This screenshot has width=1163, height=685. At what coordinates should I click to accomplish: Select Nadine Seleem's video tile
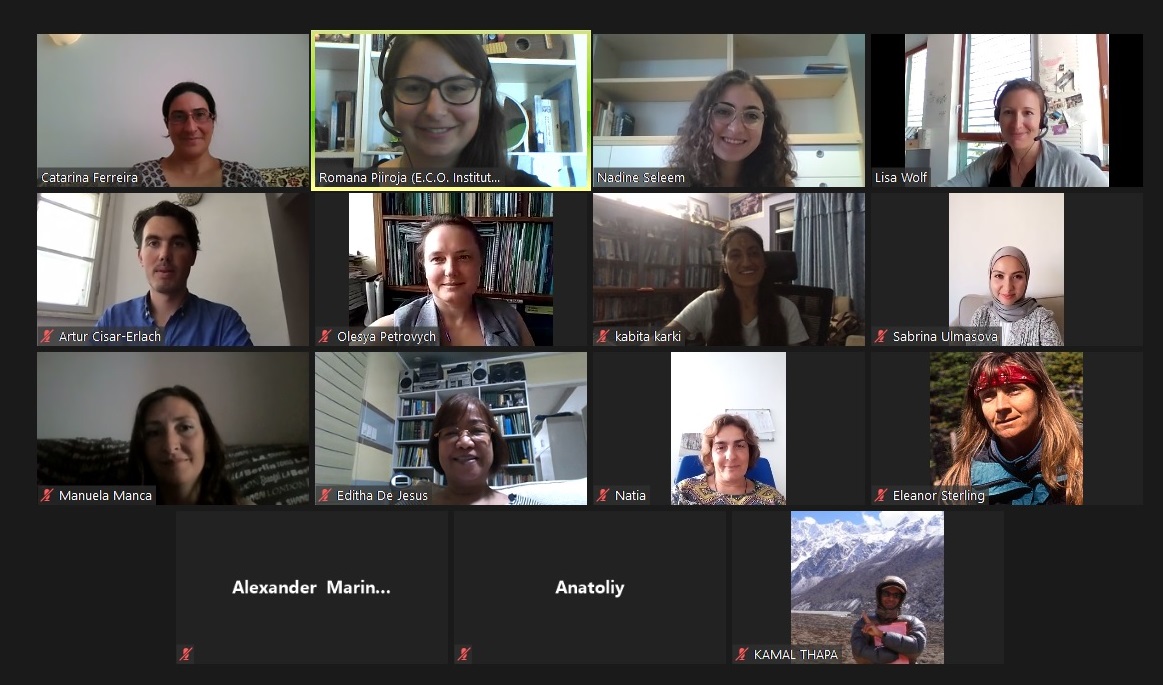(729, 110)
